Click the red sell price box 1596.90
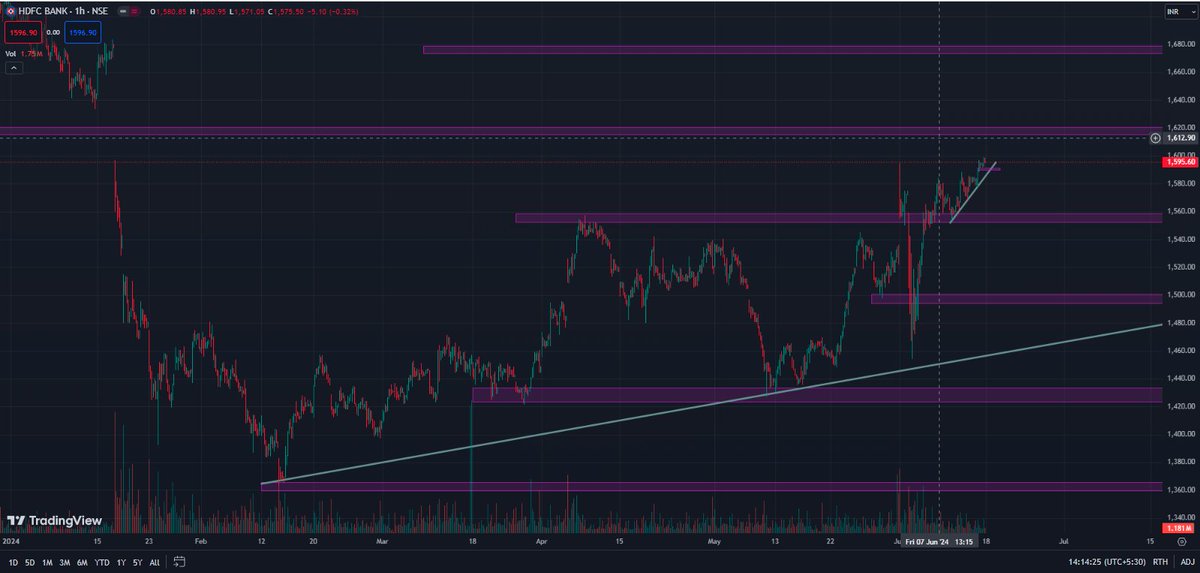The width and height of the screenshot is (1200, 573). (21, 32)
